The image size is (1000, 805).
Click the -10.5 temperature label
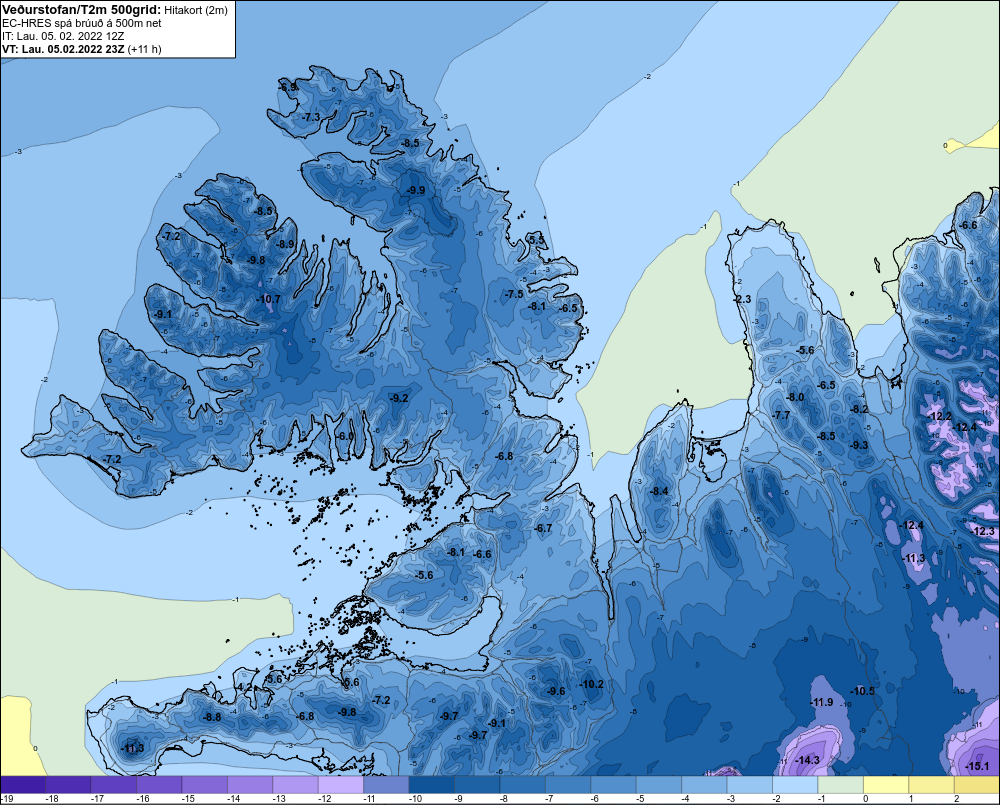tap(863, 691)
